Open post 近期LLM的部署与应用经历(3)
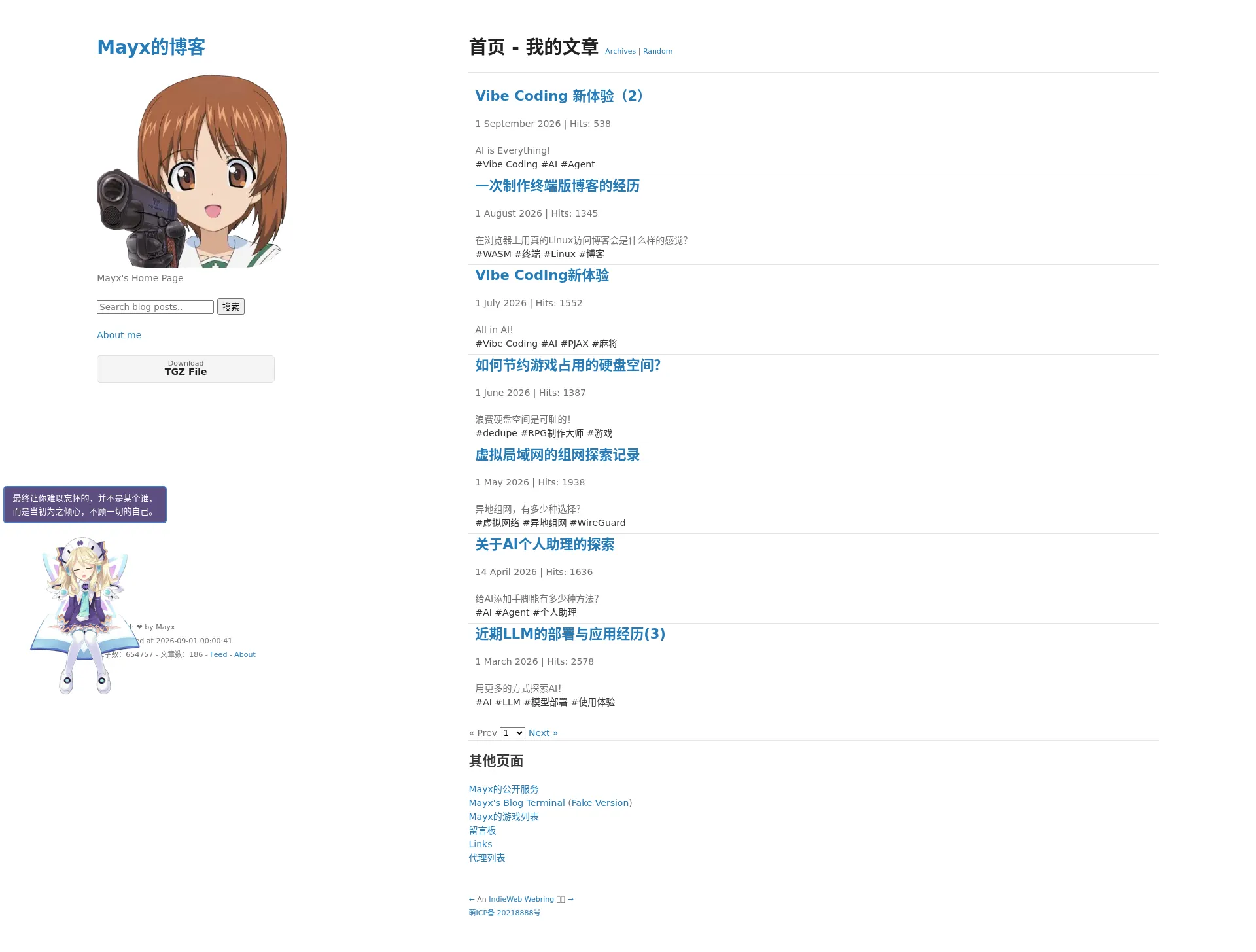The width and height of the screenshot is (1256, 952). click(570, 634)
